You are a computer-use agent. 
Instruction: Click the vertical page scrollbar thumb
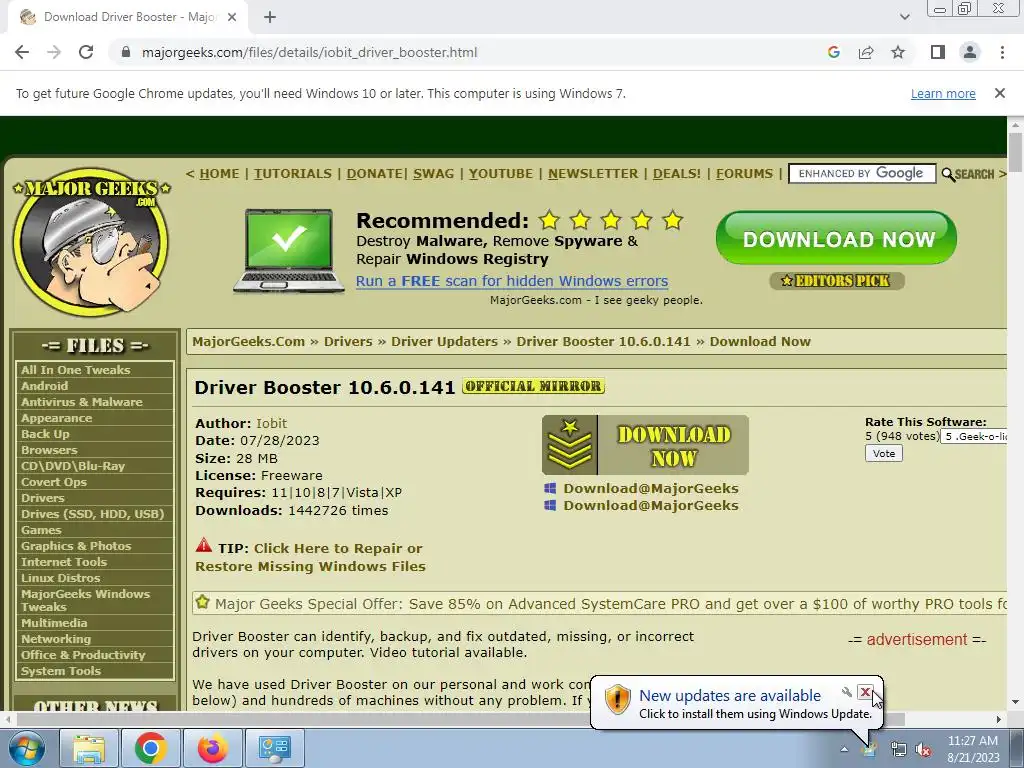pos(1015,152)
